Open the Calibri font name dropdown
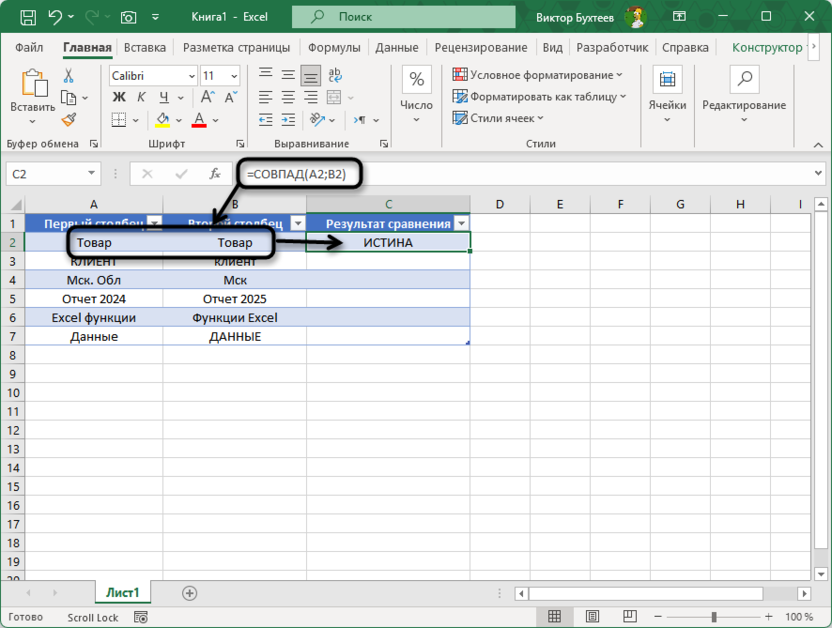The image size is (832, 628). pyautogui.click(x=190, y=76)
